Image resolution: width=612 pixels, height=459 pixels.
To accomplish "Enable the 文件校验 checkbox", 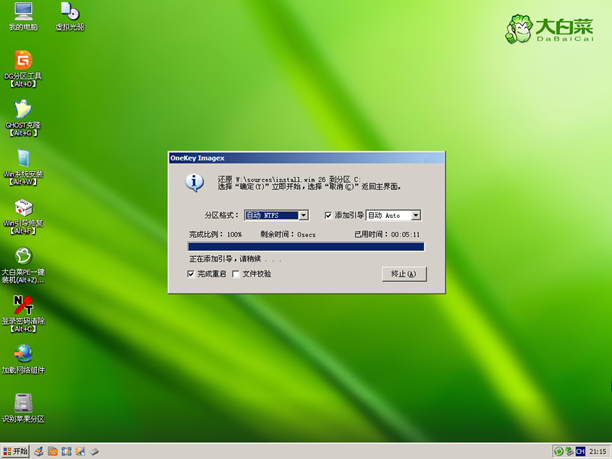I will click(236, 273).
